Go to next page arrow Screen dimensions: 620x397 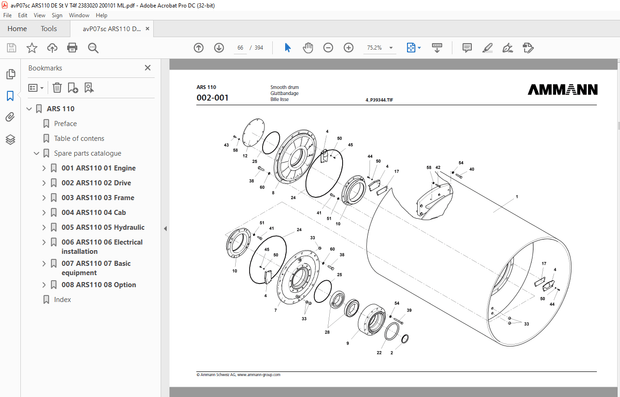219,48
